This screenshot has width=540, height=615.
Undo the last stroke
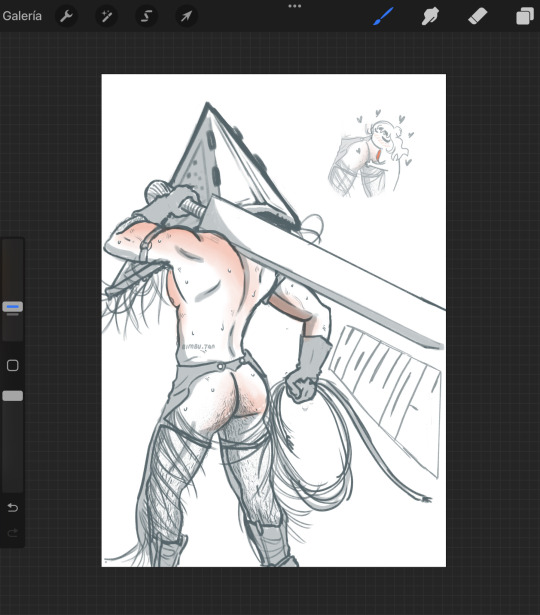13,508
